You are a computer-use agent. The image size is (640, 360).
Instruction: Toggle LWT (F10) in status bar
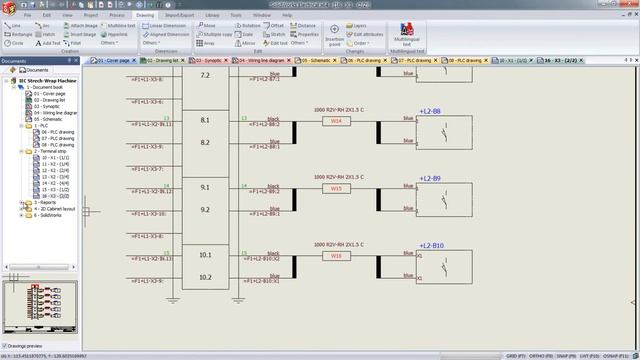[x=589, y=356]
